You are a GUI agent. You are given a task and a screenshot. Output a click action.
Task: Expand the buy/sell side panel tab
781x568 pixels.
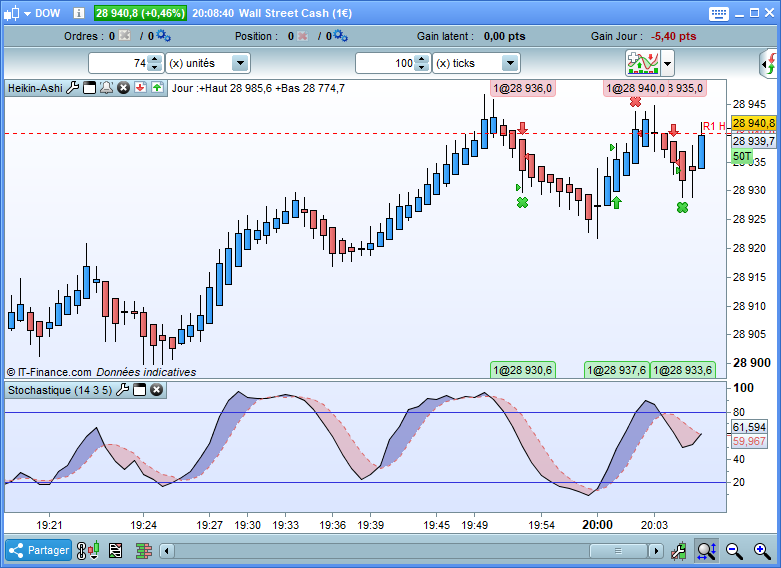pyautogui.click(x=770, y=64)
